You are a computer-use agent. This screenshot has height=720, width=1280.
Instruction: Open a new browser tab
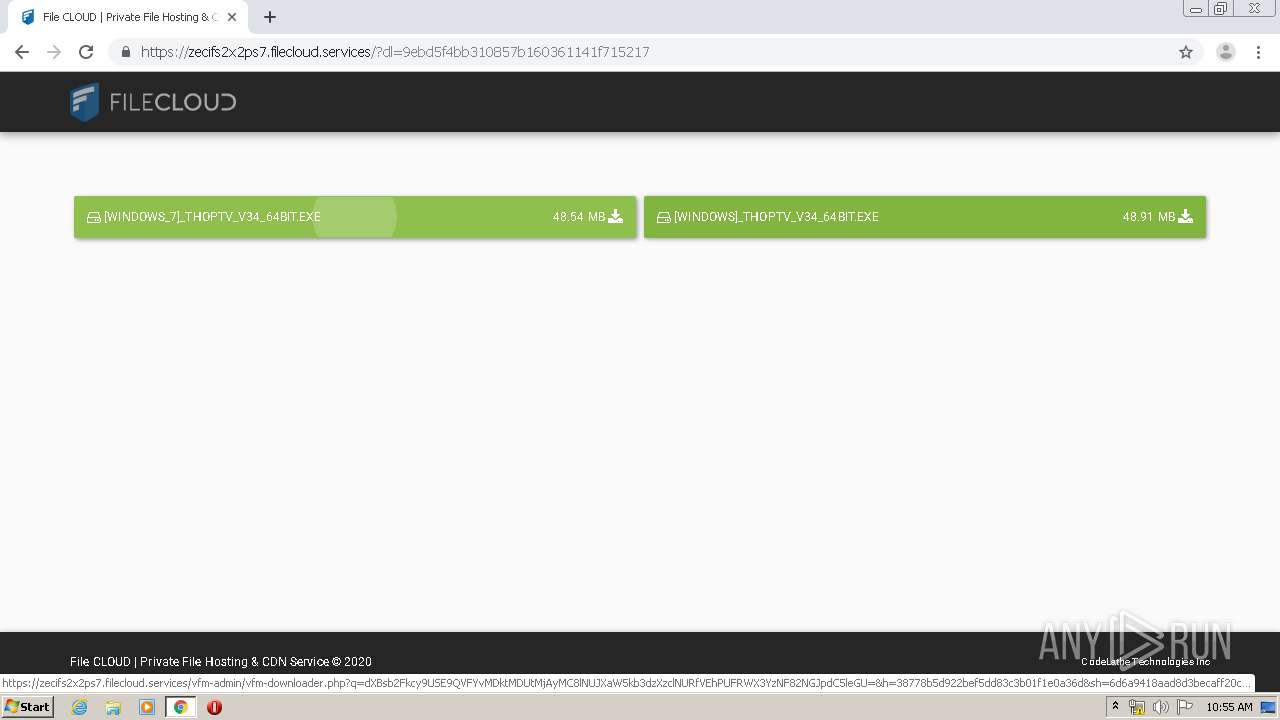270,17
